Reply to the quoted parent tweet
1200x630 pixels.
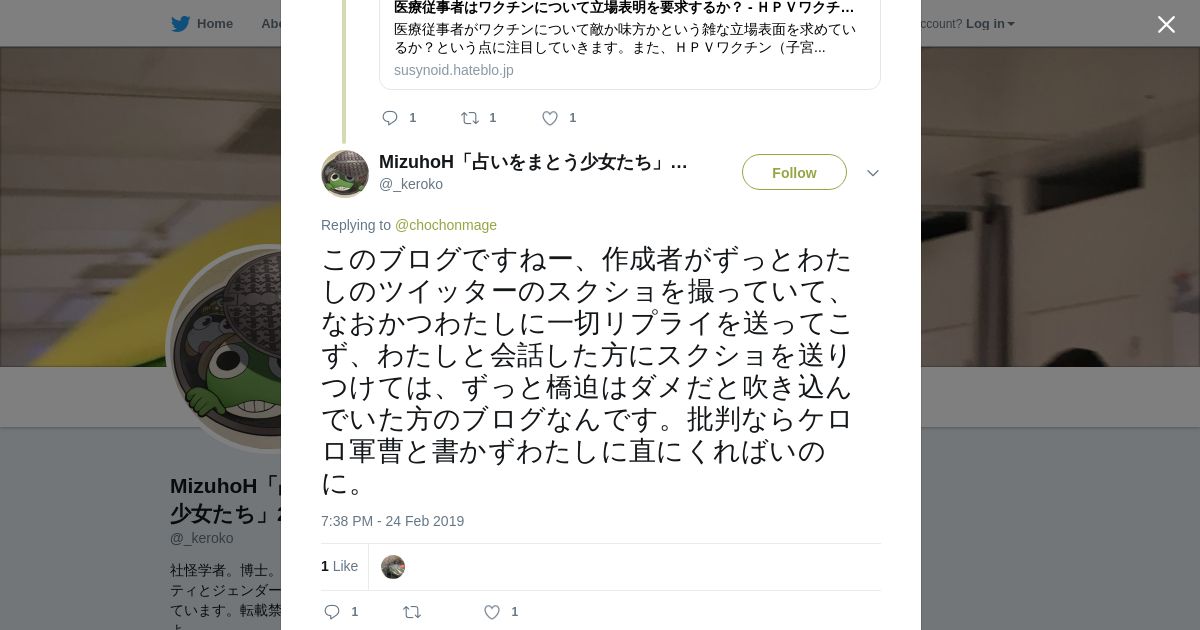pos(390,118)
